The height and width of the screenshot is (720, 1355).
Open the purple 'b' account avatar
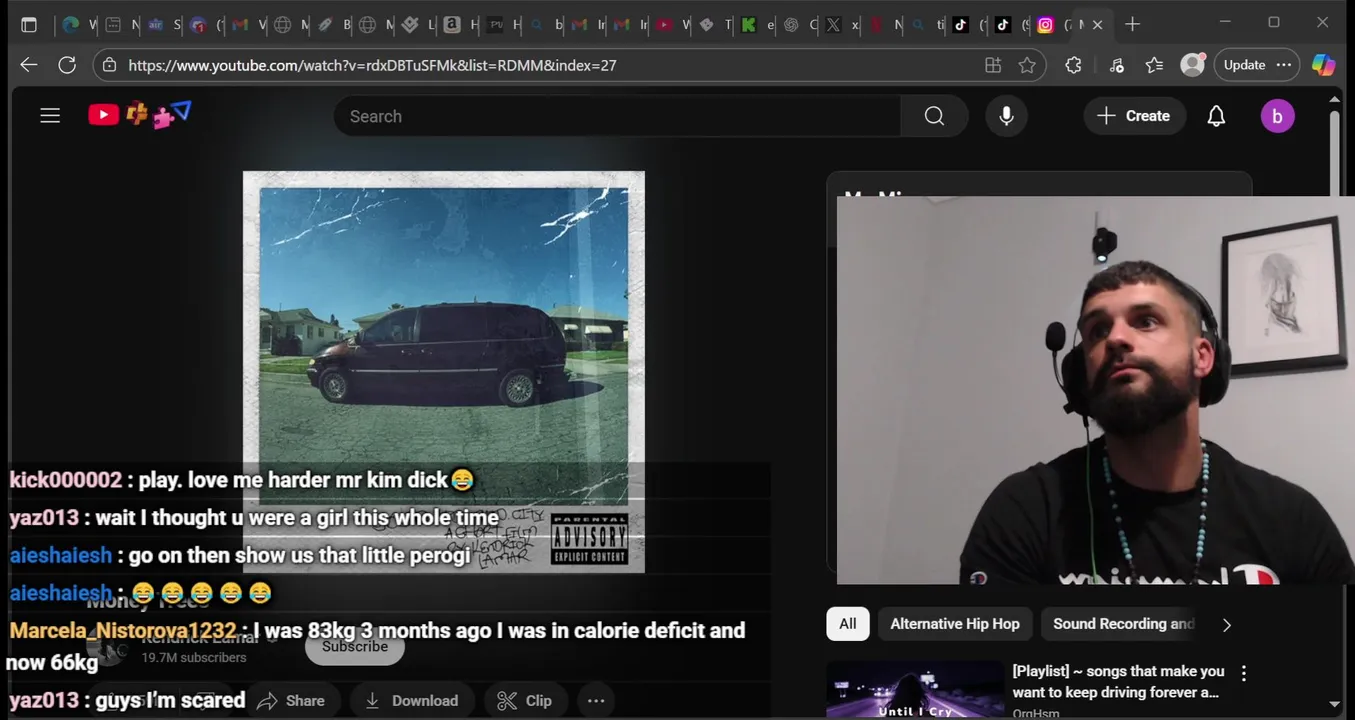click(1277, 116)
